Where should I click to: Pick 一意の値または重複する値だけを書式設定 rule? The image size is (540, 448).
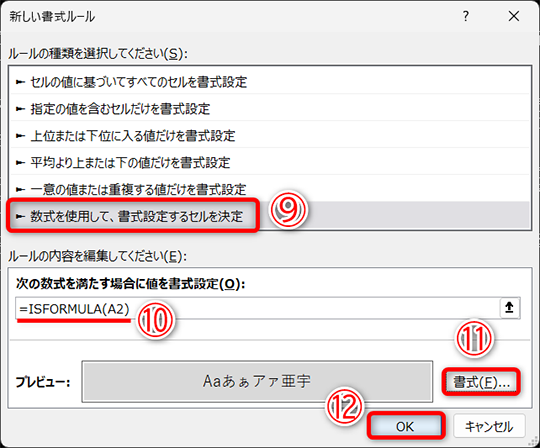pos(270,189)
